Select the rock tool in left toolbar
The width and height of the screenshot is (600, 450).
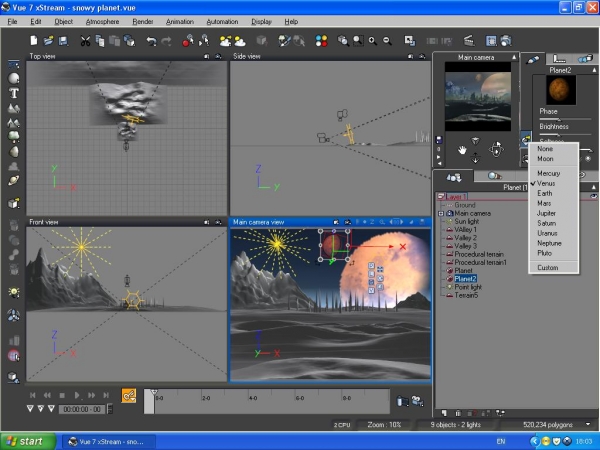click(x=14, y=152)
